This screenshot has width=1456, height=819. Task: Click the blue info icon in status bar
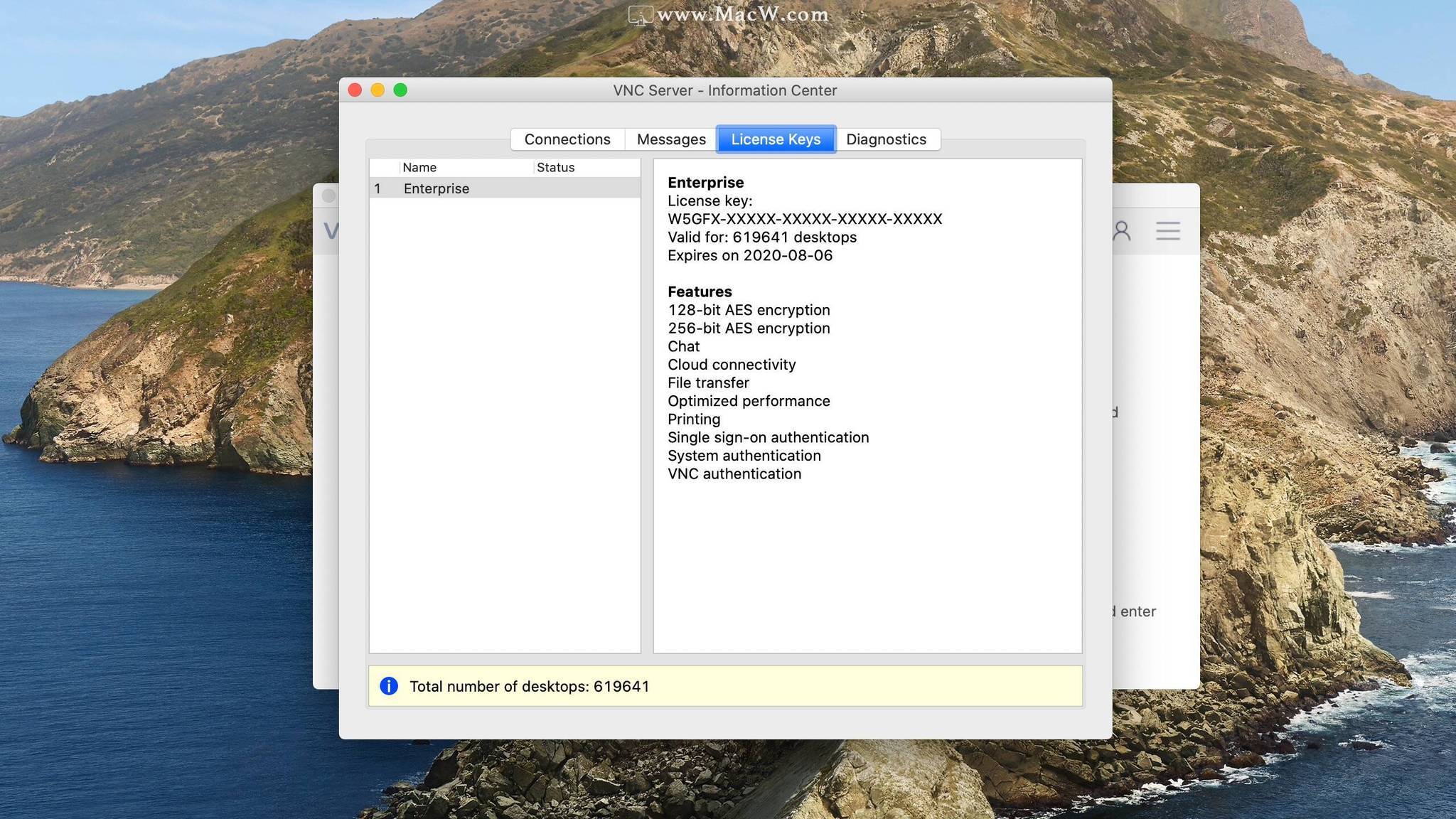click(389, 686)
